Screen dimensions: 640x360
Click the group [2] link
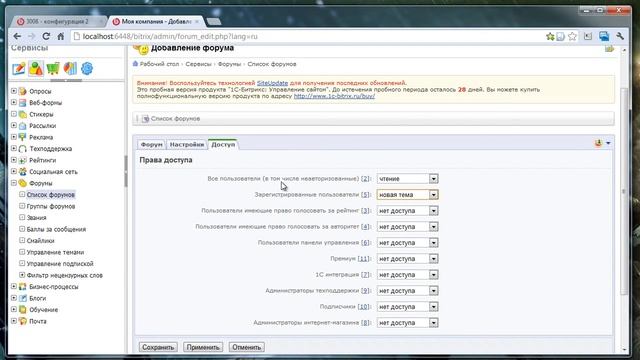point(365,179)
